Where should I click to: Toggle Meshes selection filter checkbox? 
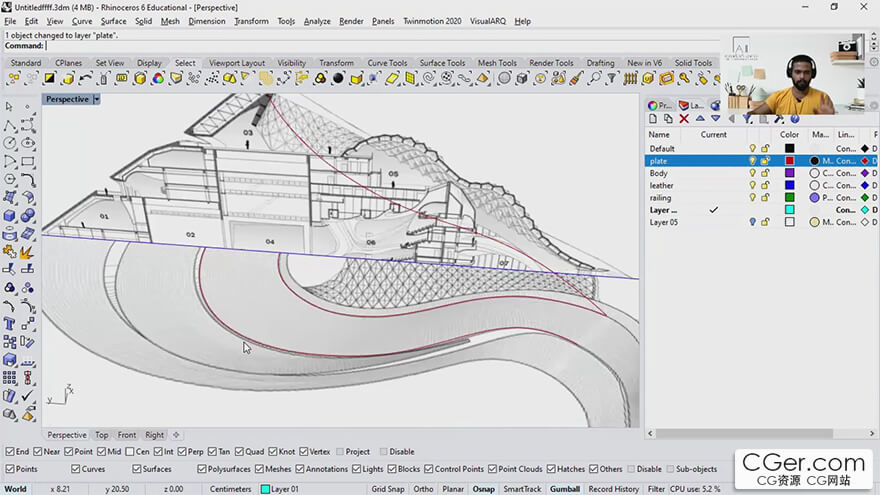[259, 469]
